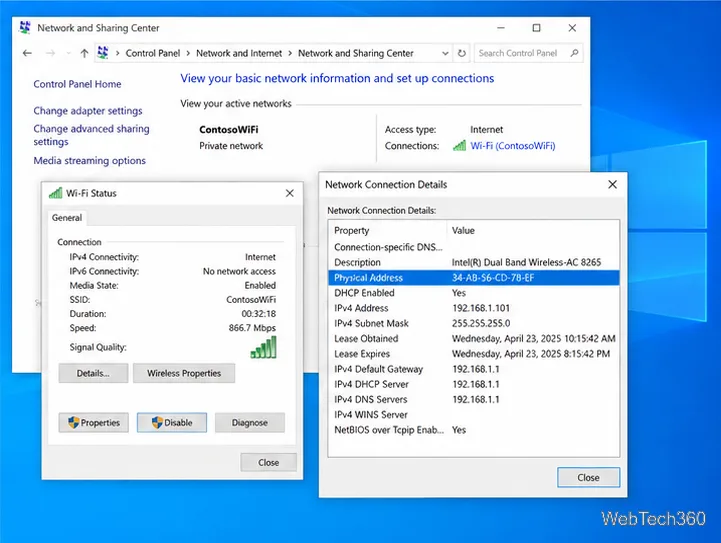Screen dimensions: 721x543
Task: Select the IPv4 Subnet Mask row
Action: 474,323
